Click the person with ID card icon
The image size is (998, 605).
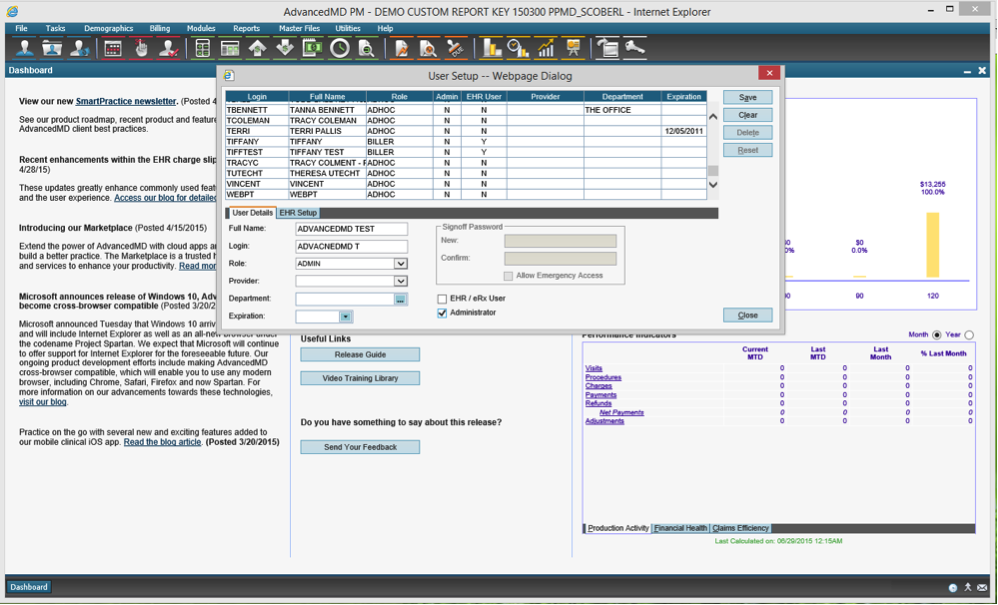point(79,48)
